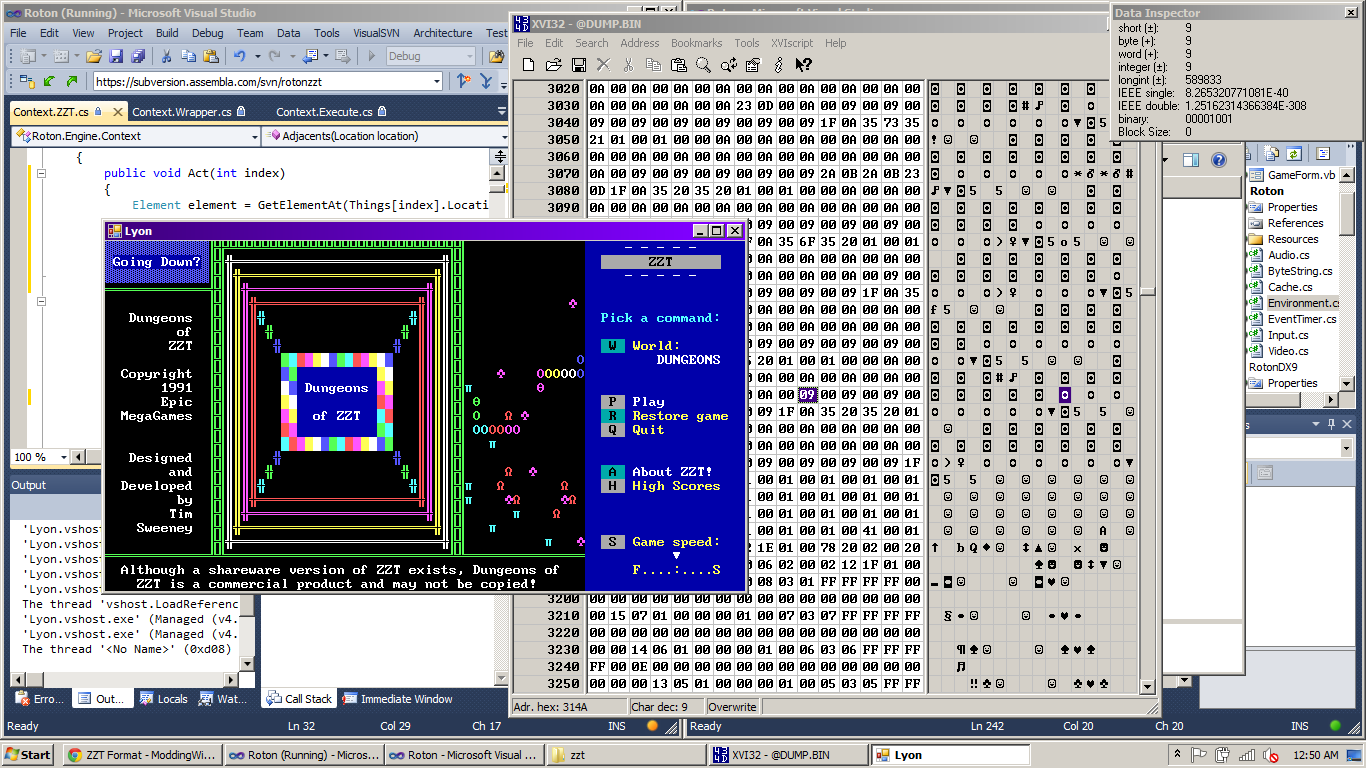Click the Windows Start button
Viewport: 1366px width, 768px height.
coord(28,755)
